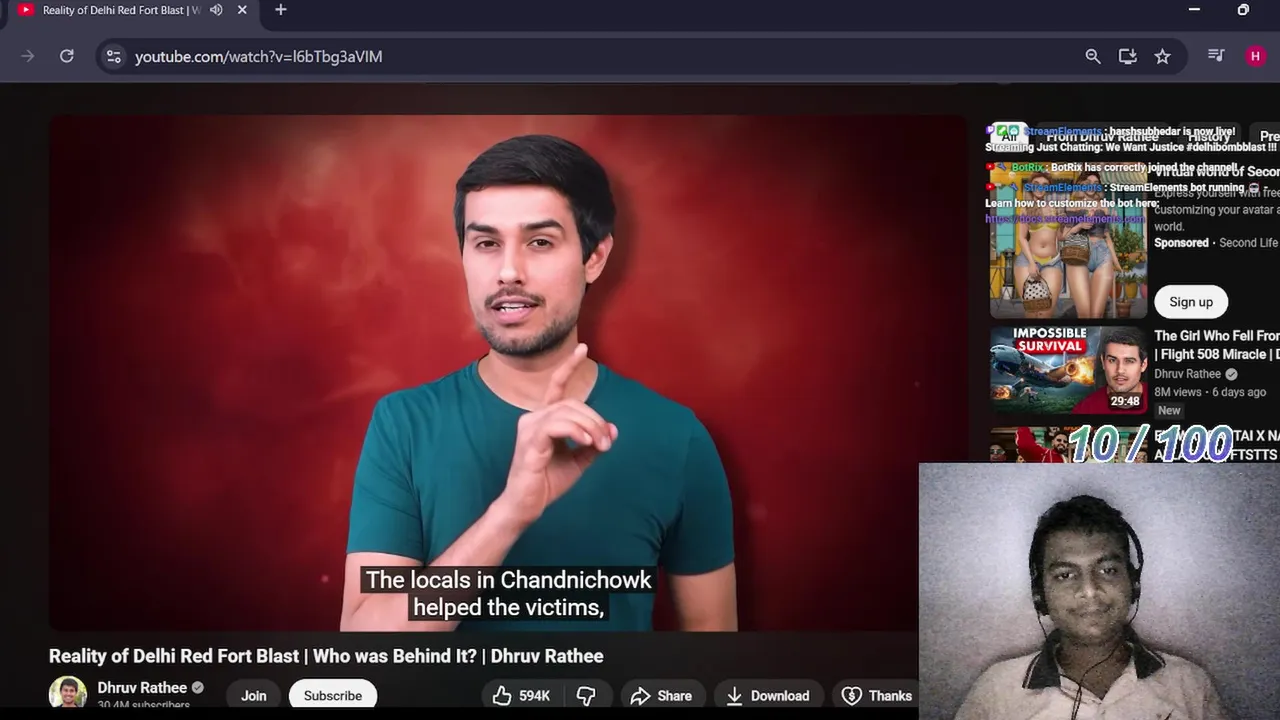Viewport: 1280px width, 720px height.
Task: Click Sign up on the sponsored ad
Action: click(1191, 302)
